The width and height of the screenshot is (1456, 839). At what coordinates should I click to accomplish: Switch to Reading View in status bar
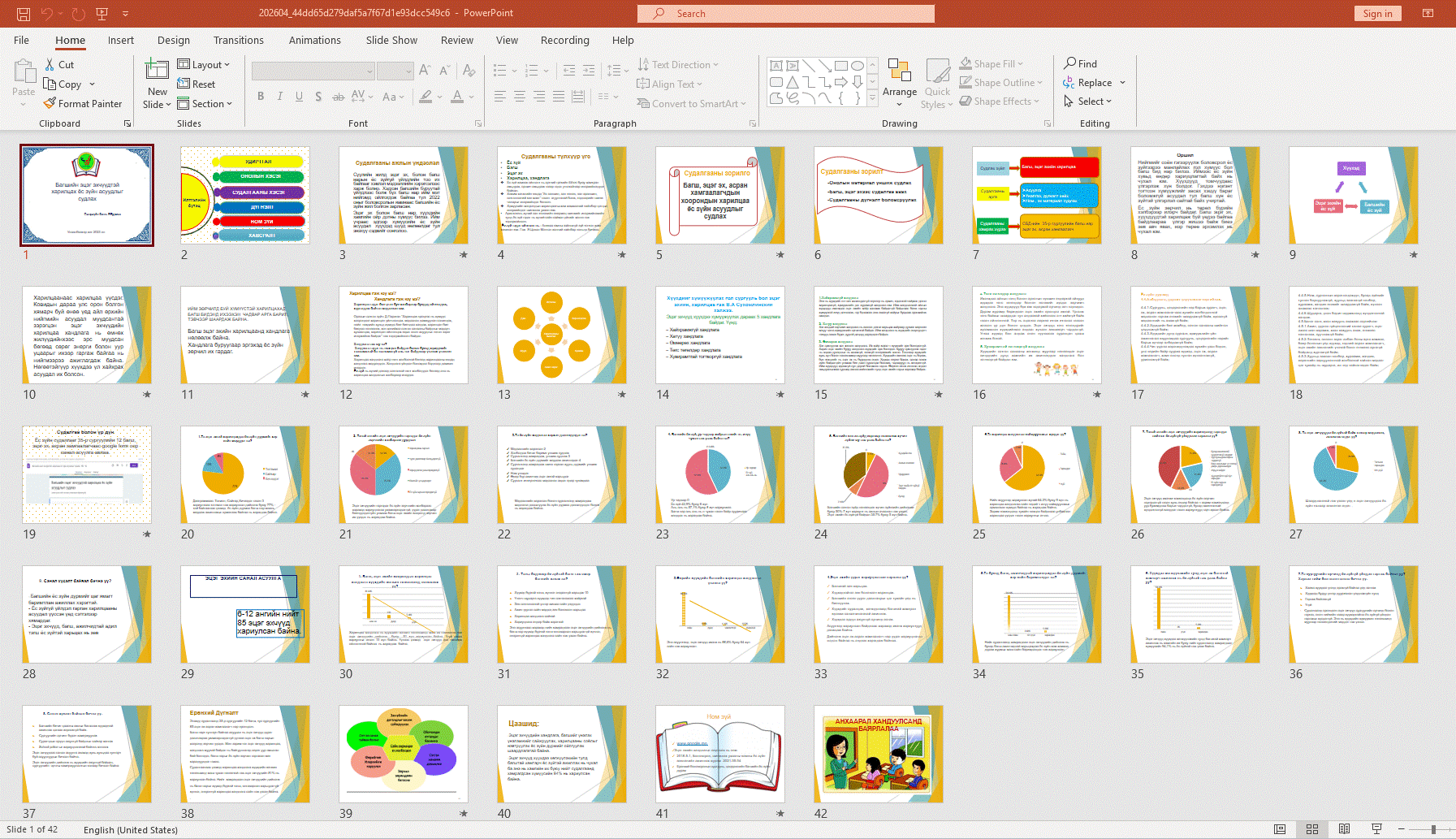point(1344,829)
